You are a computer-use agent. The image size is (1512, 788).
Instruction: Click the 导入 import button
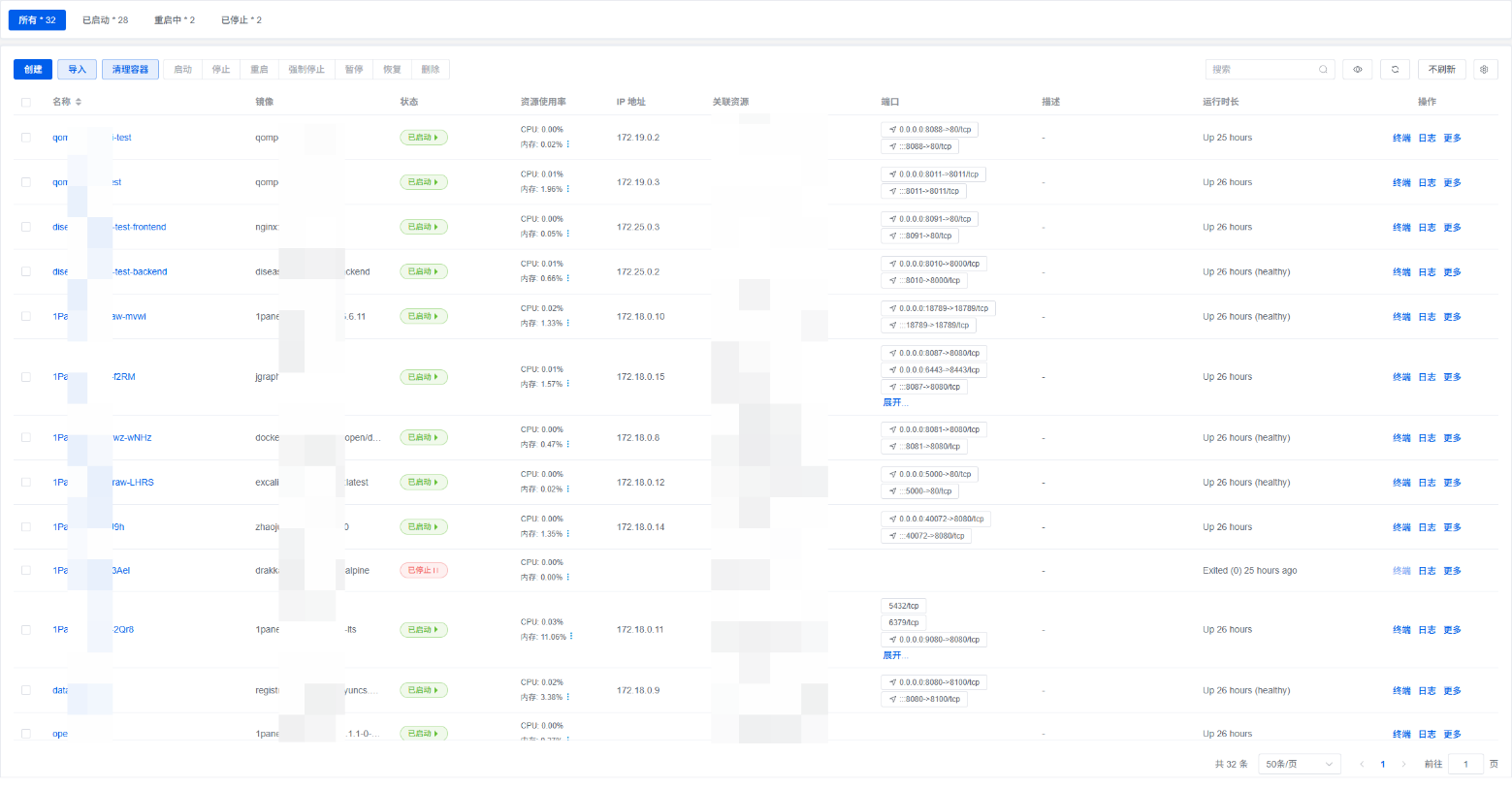point(77,70)
